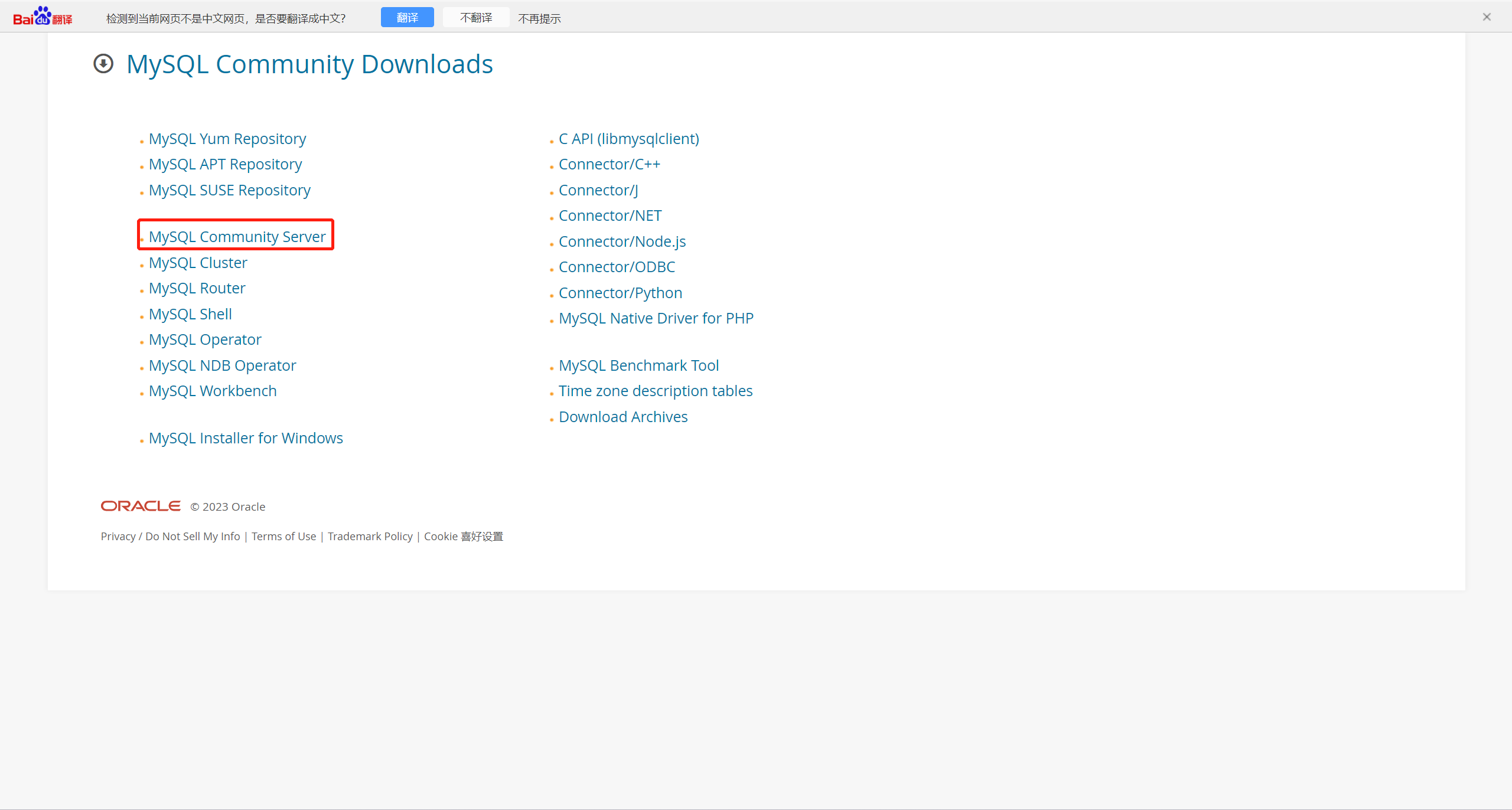Click the Baidu Translate logo
1512x810 pixels.
[43, 17]
